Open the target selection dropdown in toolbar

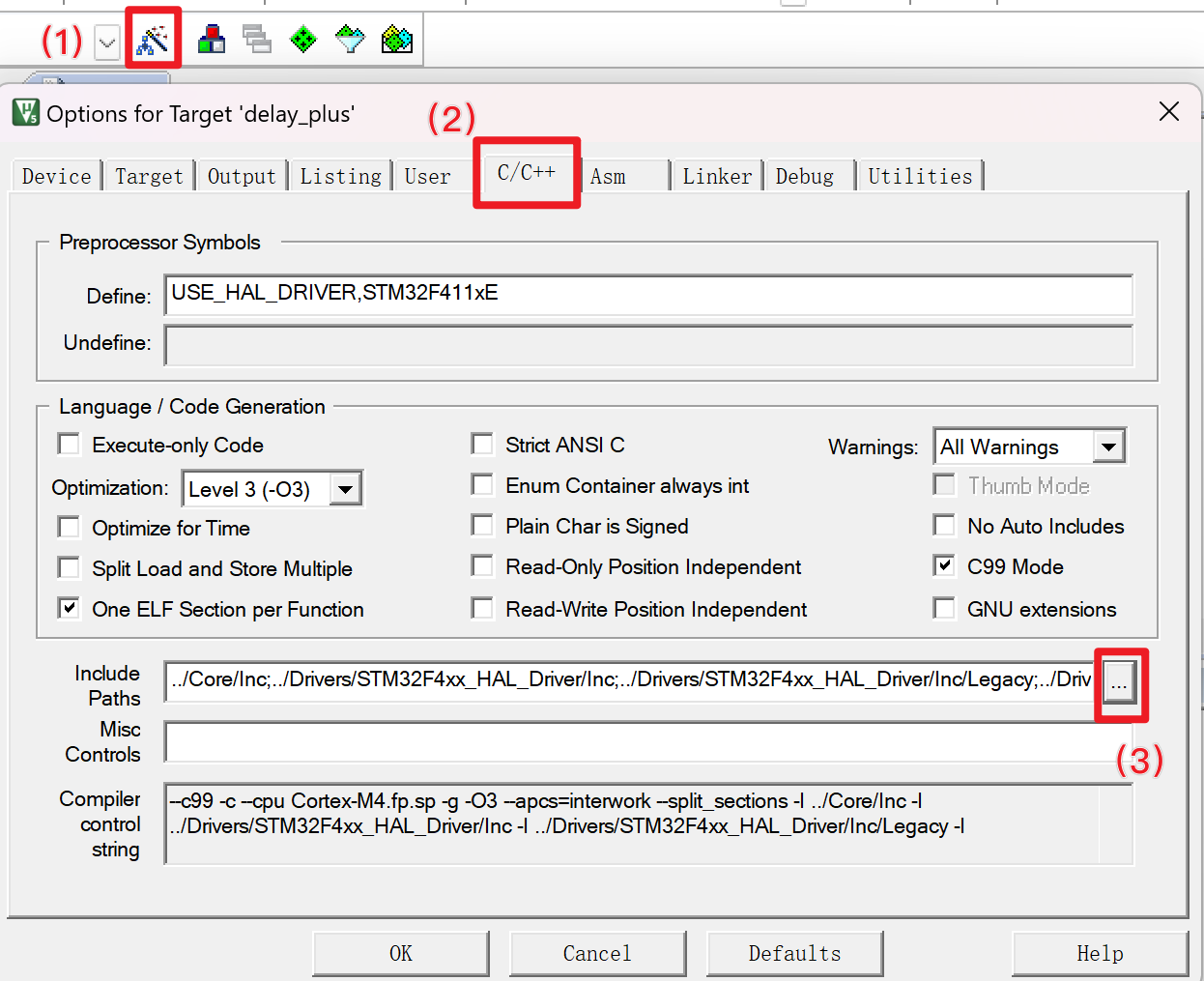pos(107,43)
